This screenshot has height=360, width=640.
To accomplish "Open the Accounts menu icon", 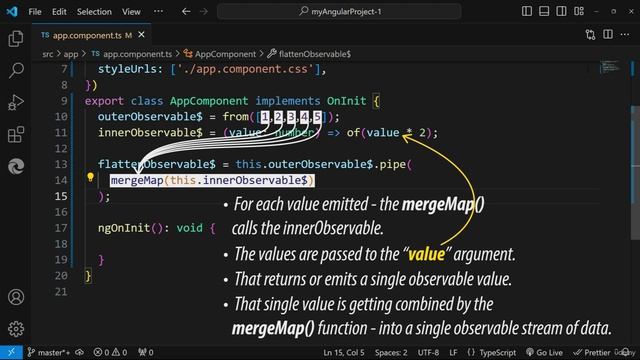I will tap(16, 297).
